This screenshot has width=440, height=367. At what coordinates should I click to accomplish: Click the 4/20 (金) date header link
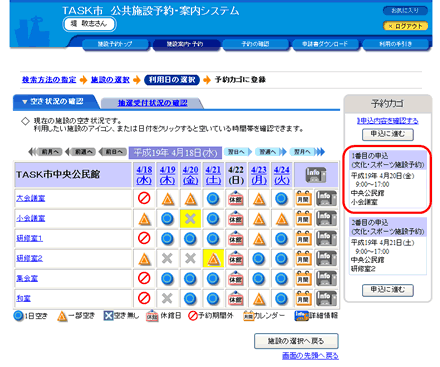coord(190,175)
